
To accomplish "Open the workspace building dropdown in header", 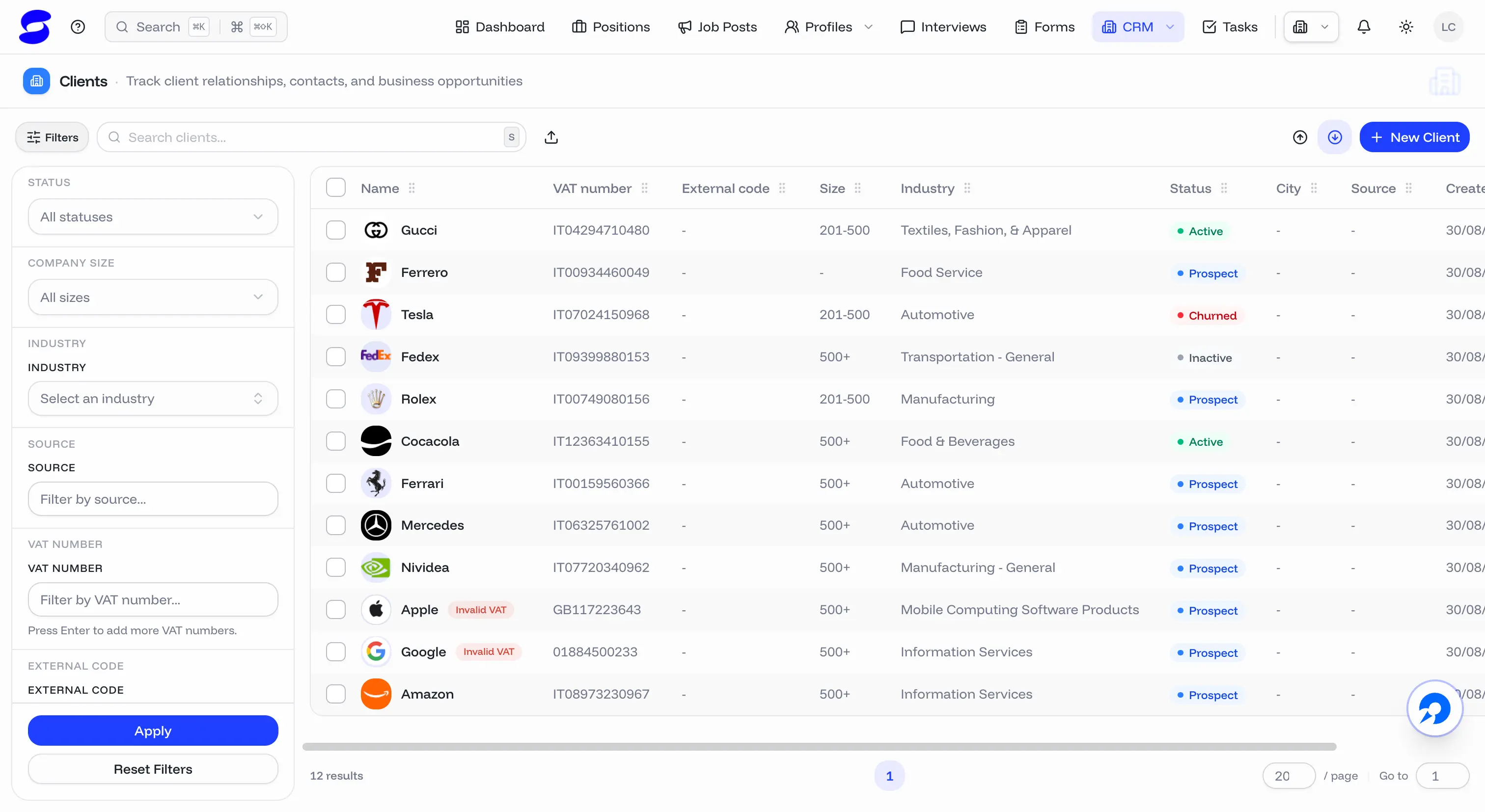I will pos(1311,27).
